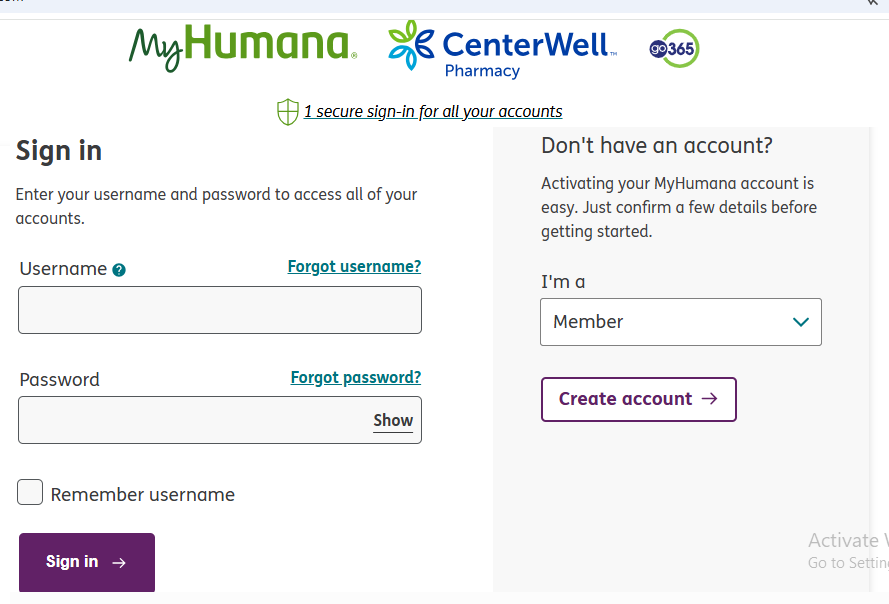
Task: Toggle Show to reveal the password
Action: [392, 420]
